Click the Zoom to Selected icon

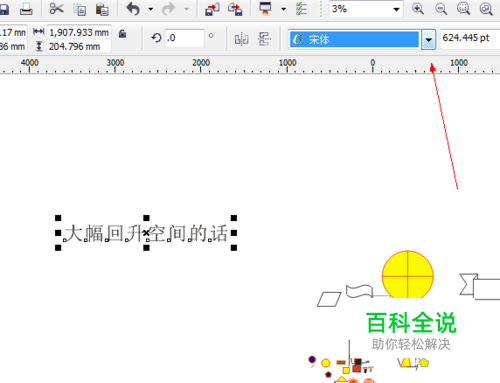[x=463, y=9]
